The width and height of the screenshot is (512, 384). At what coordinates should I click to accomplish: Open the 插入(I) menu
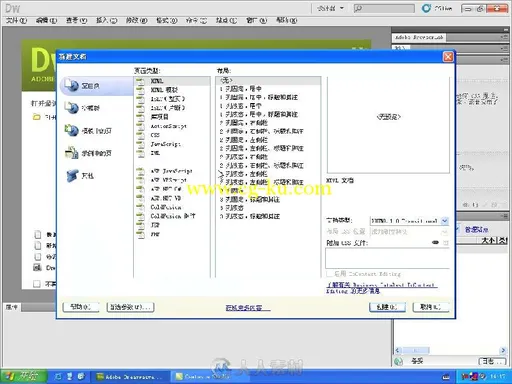(106, 21)
